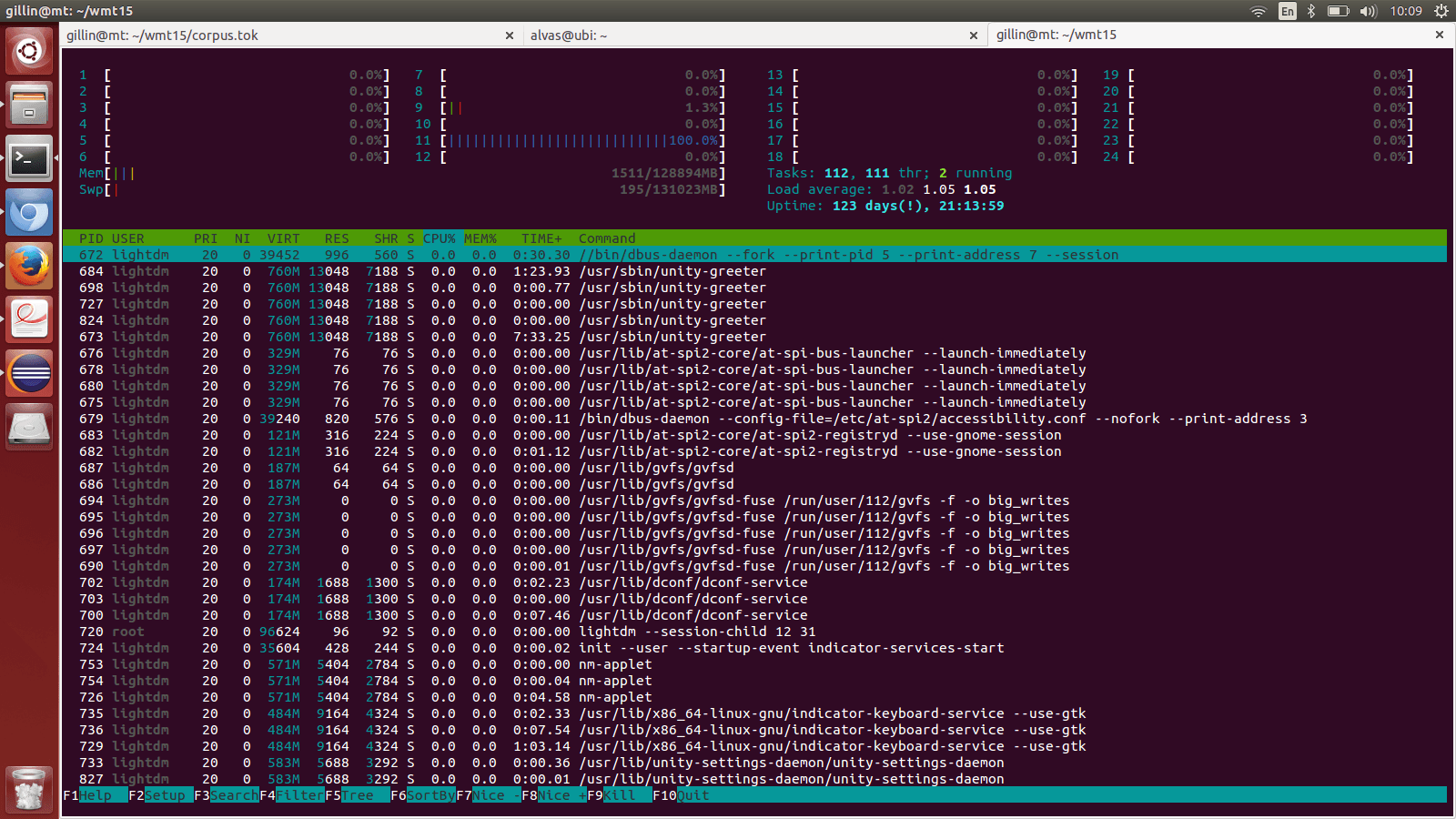This screenshot has height=819, width=1456.
Task: Open Eclipse IDE from the launcher
Action: [30, 373]
